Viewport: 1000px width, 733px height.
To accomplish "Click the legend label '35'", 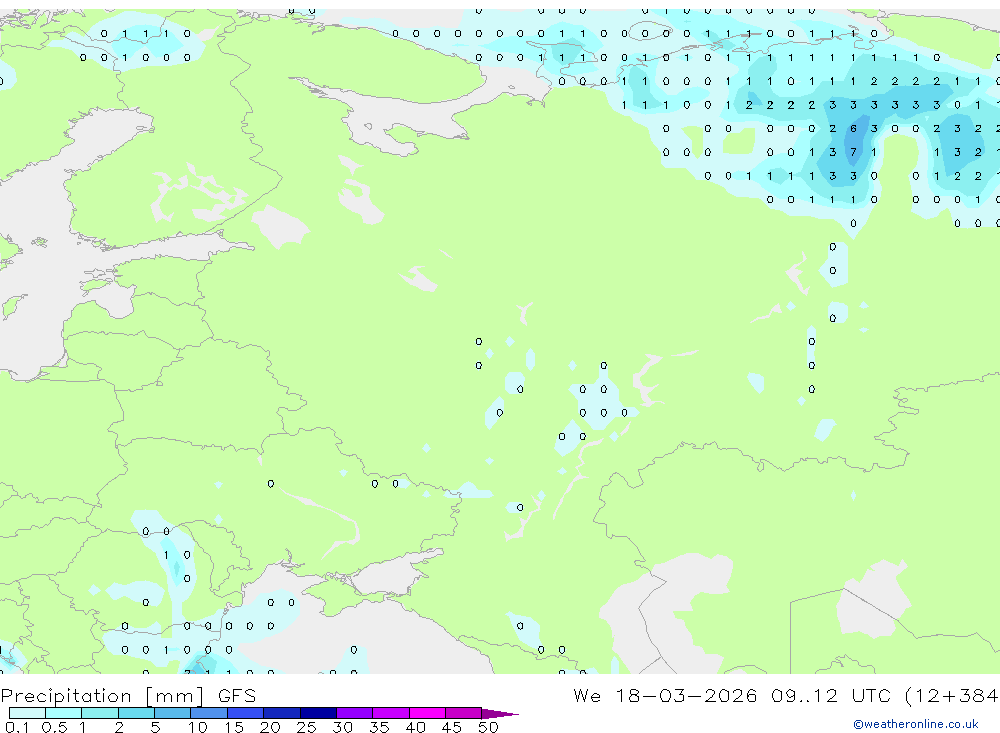I will [x=379, y=727].
